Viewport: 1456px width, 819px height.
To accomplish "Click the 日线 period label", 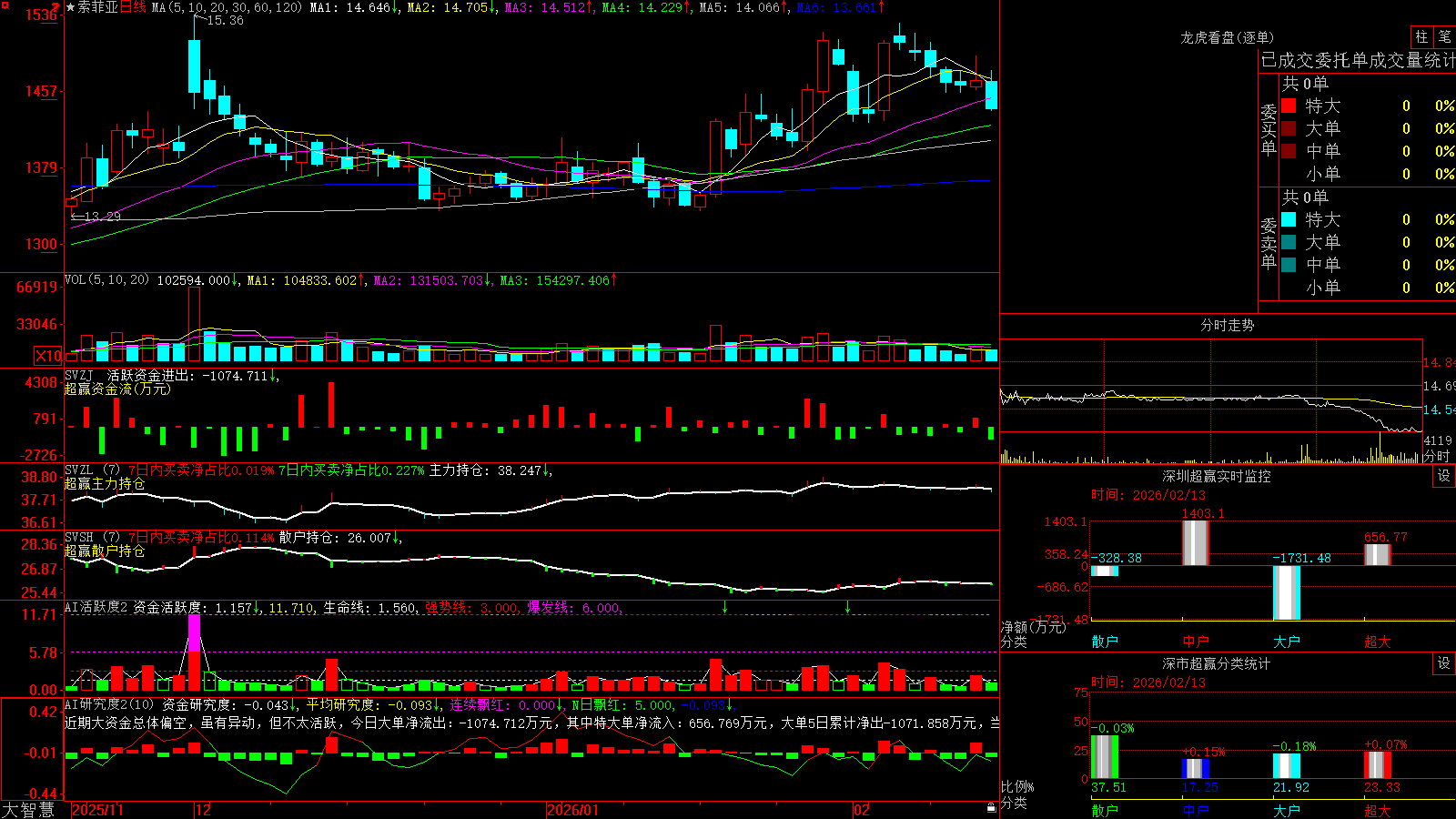I will pyautogui.click(x=133, y=7).
